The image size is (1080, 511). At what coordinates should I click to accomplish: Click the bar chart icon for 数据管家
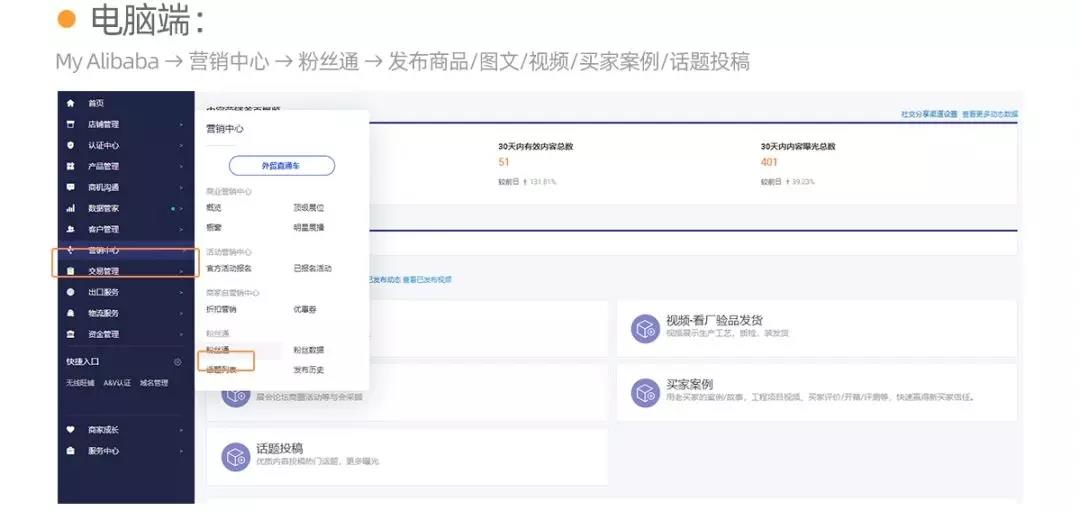point(70,208)
